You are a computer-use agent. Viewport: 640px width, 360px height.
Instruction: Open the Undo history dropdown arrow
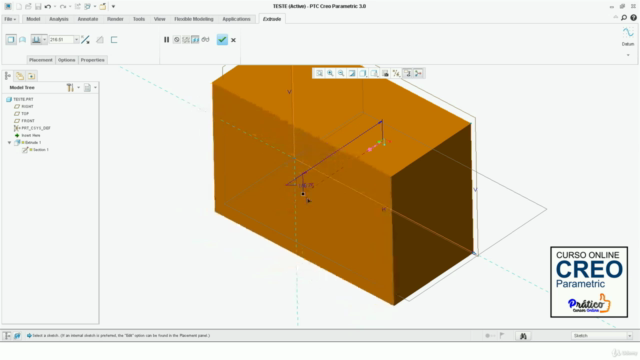[x=55, y=7]
